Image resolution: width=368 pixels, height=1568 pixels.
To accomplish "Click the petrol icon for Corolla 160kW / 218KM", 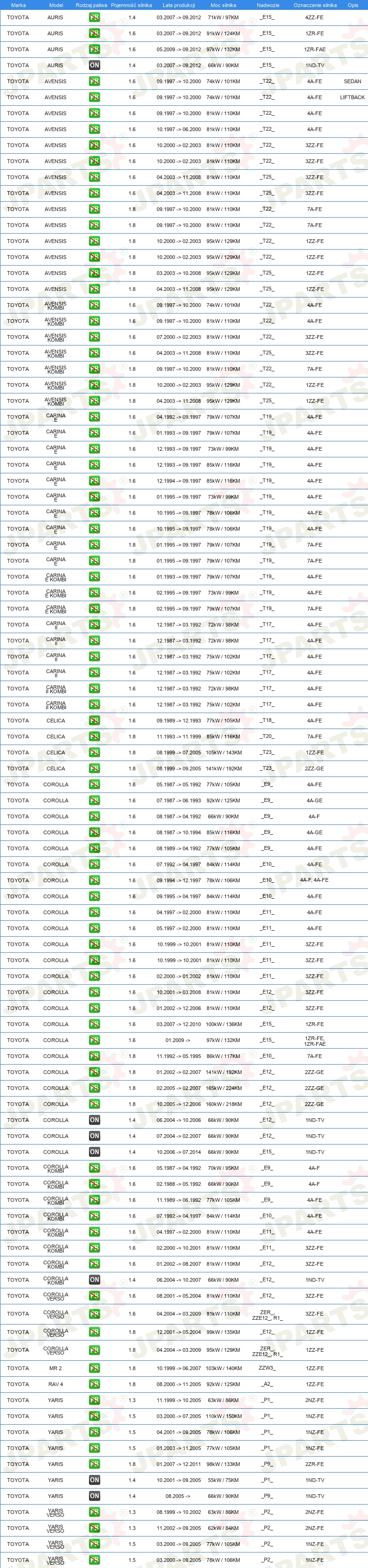I will [95, 1104].
